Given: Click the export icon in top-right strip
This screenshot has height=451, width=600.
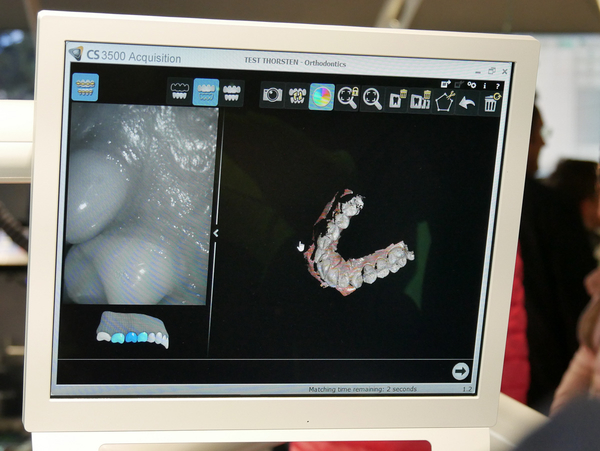Looking at the screenshot, I should pos(446,84).
